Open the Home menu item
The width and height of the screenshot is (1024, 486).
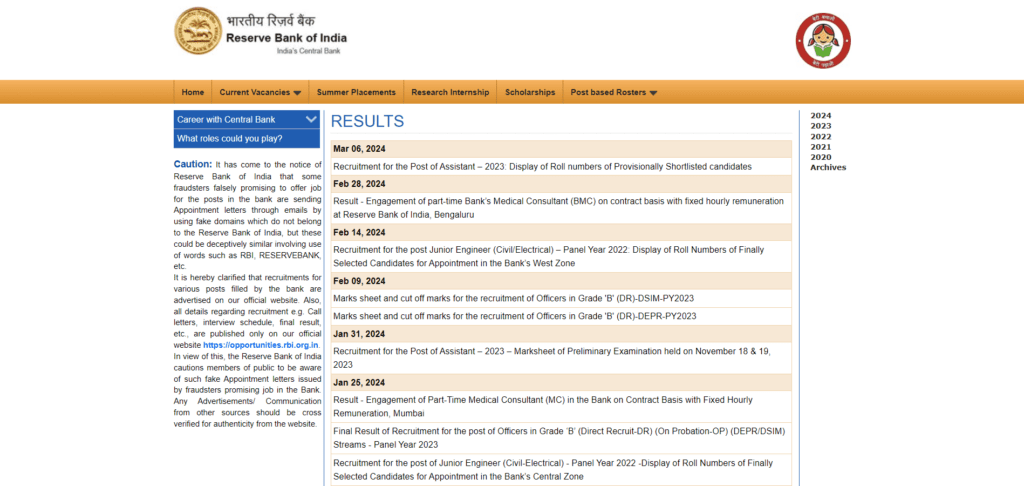tap(193, 92)
